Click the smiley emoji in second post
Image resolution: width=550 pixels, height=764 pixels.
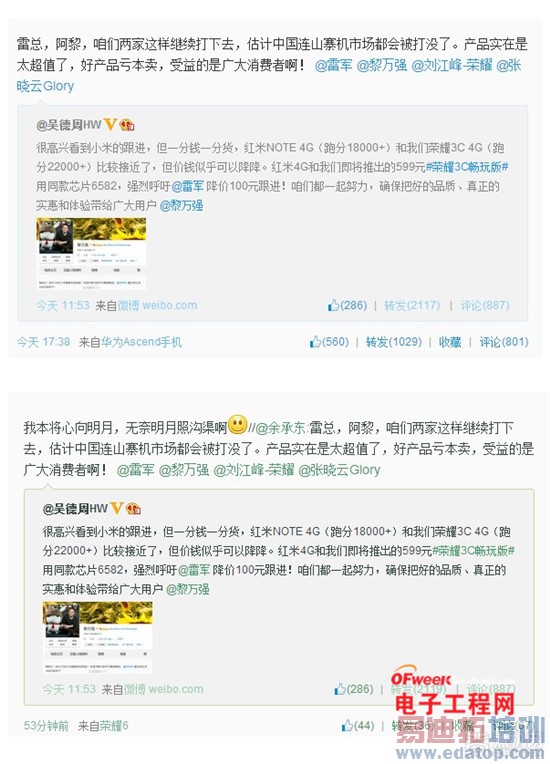pos(238,424)
